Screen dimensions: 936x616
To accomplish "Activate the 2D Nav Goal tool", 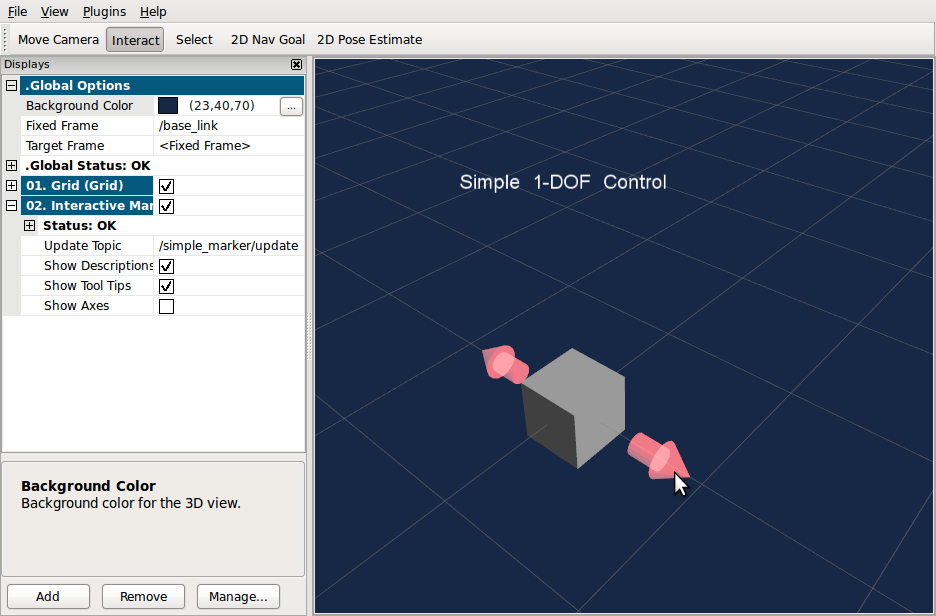I will (267, 40).
